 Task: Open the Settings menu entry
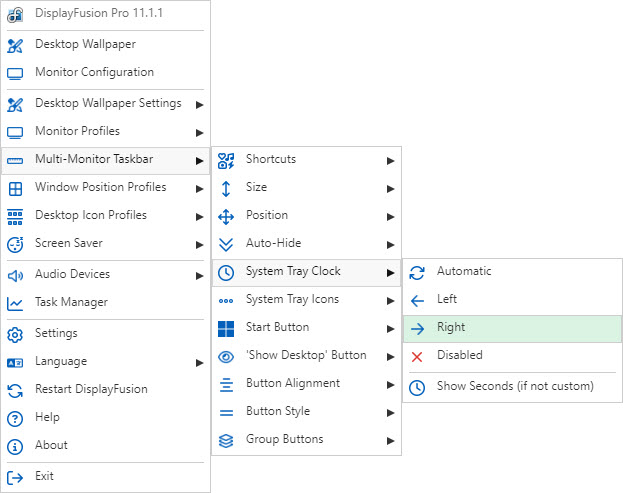(56, 333)
